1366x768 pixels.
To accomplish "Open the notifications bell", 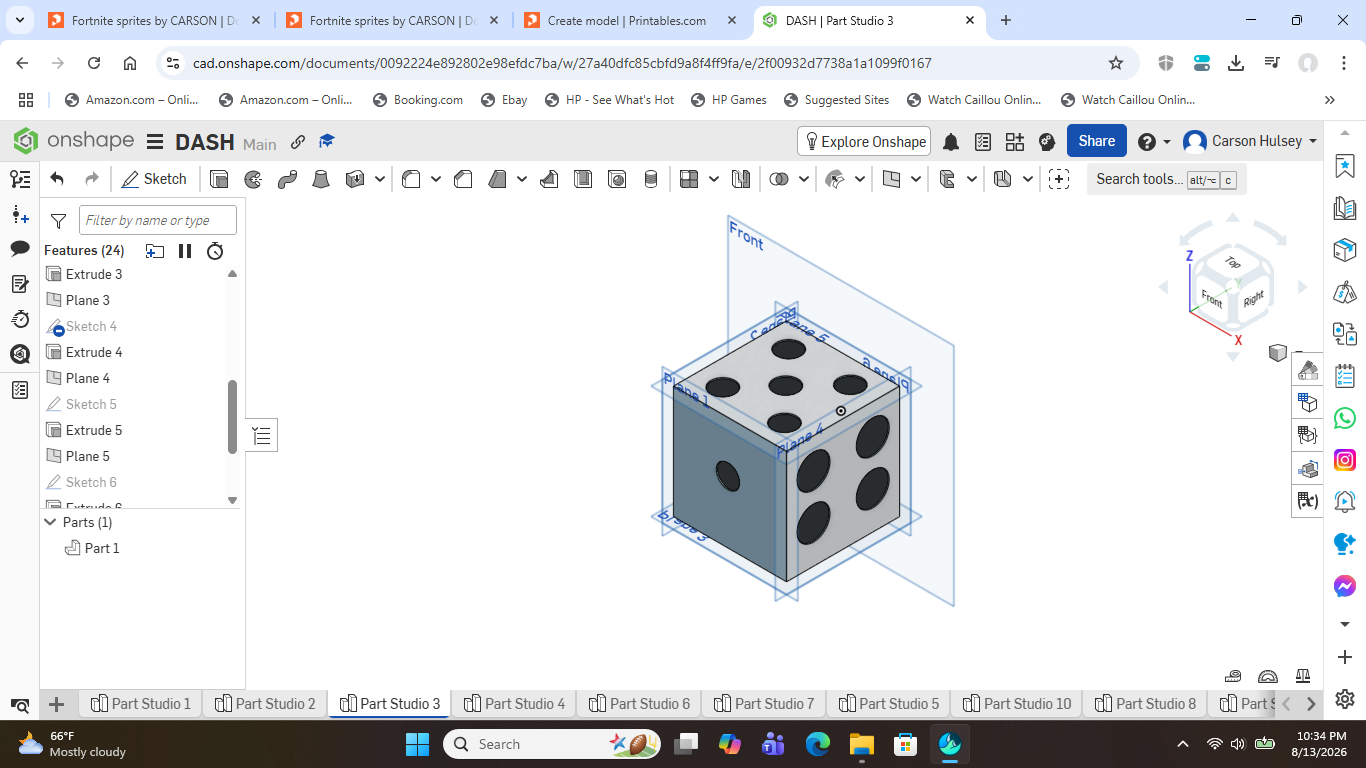I will (951, 142).
